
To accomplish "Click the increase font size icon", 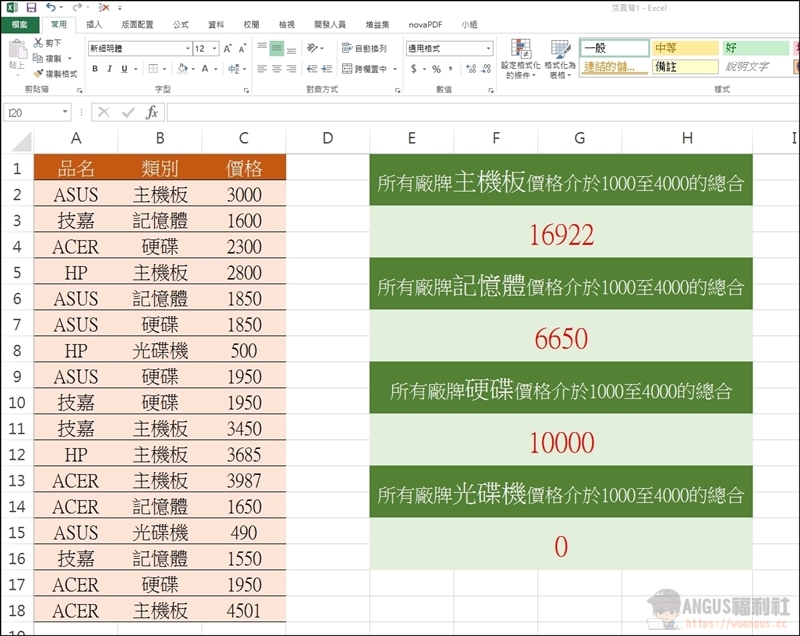I will 228,48.
